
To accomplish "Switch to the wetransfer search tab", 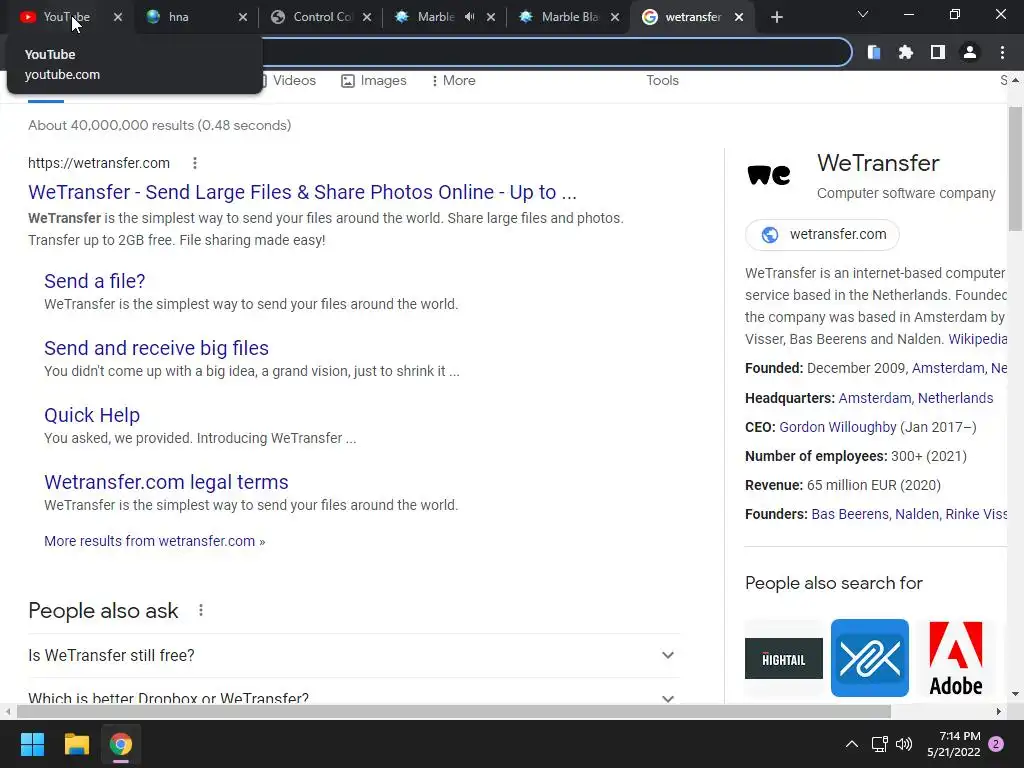I will tap(692, 17).
